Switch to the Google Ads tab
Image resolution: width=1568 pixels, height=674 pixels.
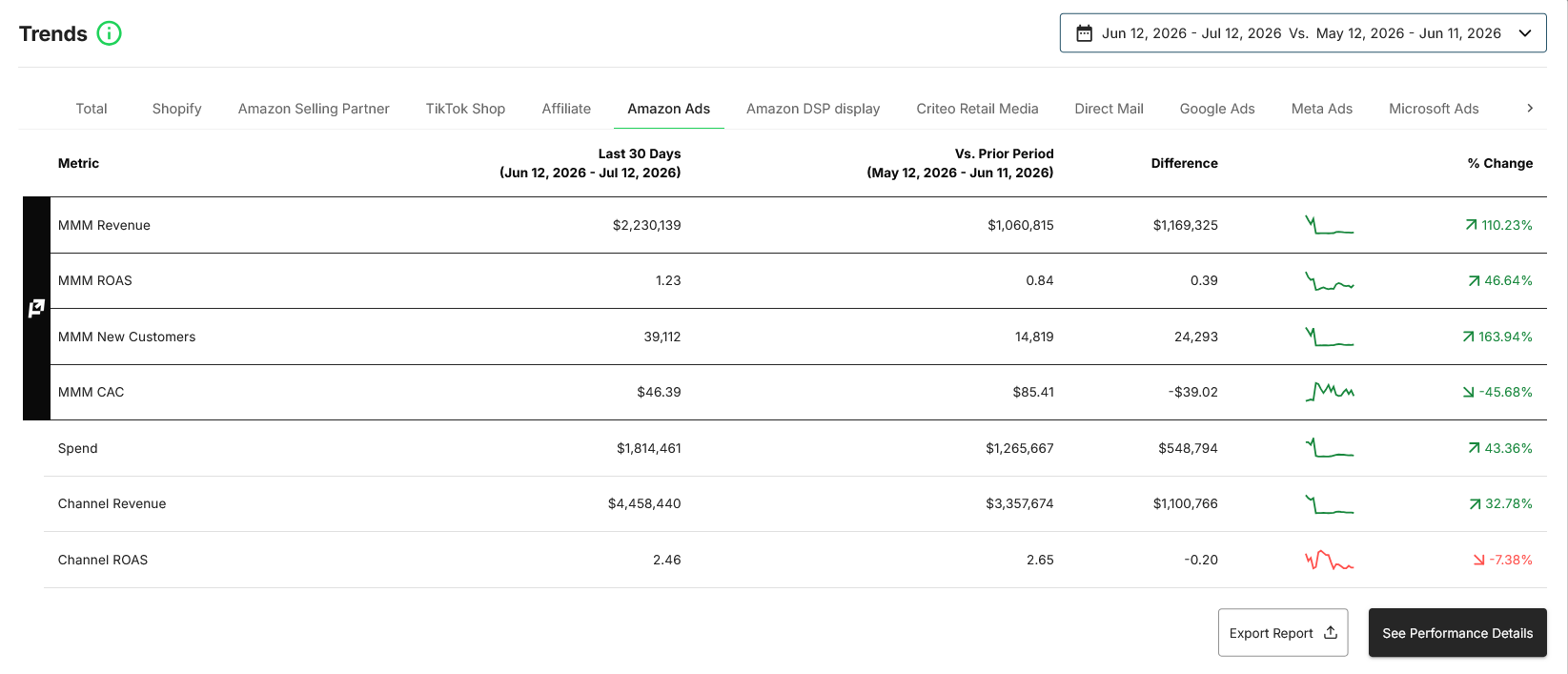point(1217,109)
